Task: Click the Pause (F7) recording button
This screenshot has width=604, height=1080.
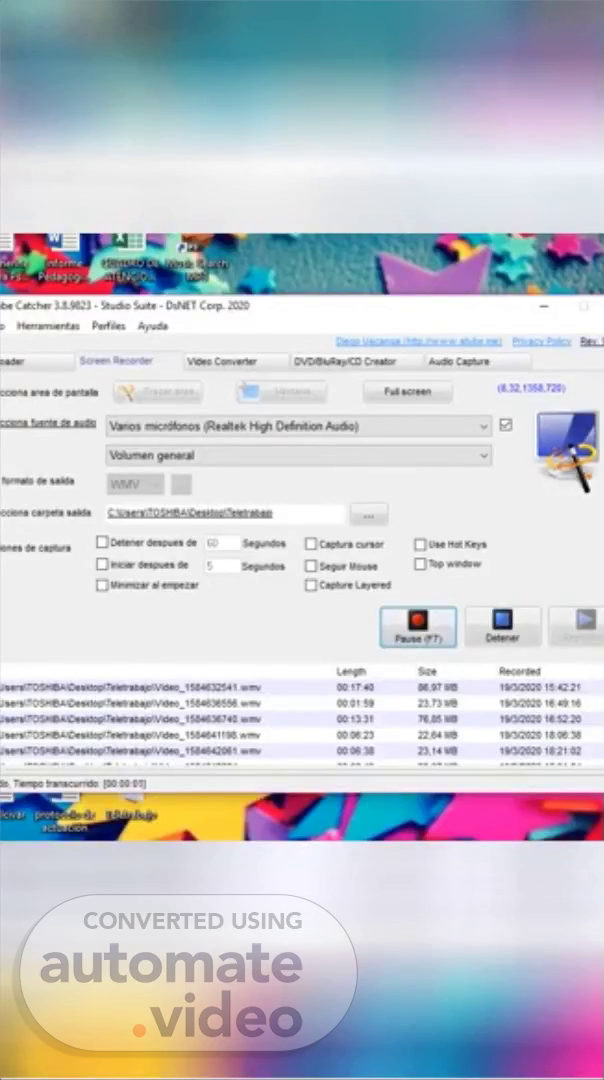Action: (418, 627)
